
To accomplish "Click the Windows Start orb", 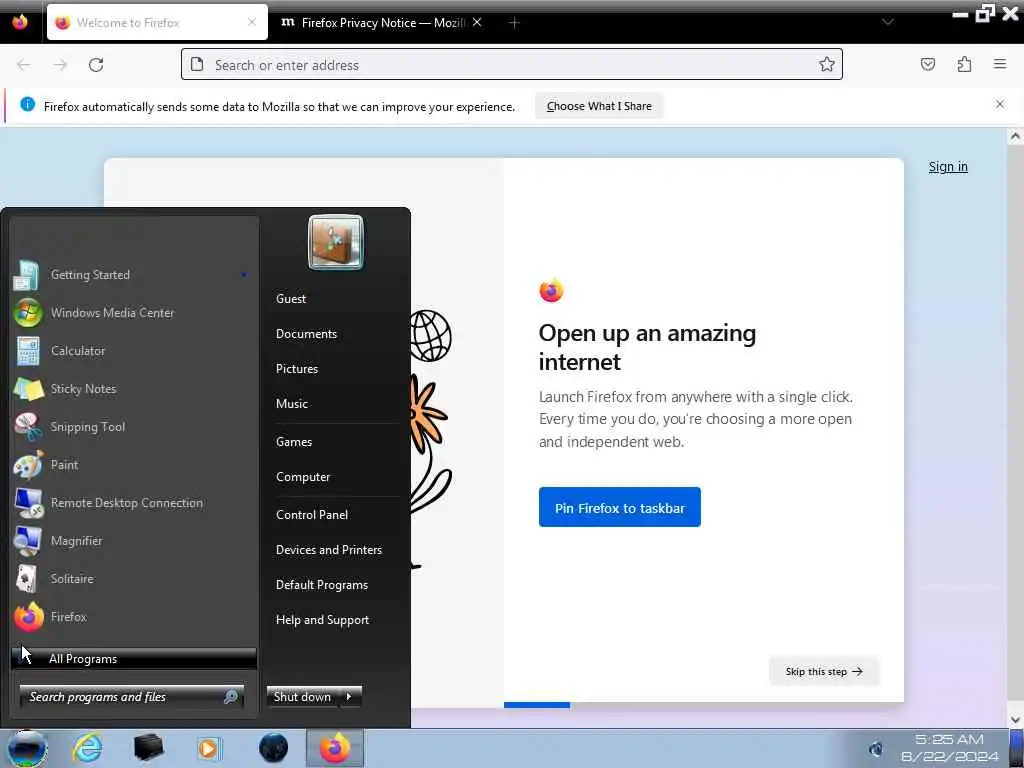I will coord(27,748).
